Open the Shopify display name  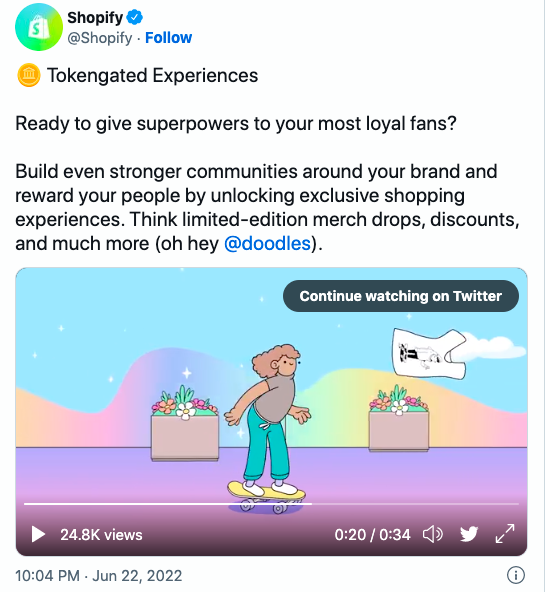[x=95, y=18]
